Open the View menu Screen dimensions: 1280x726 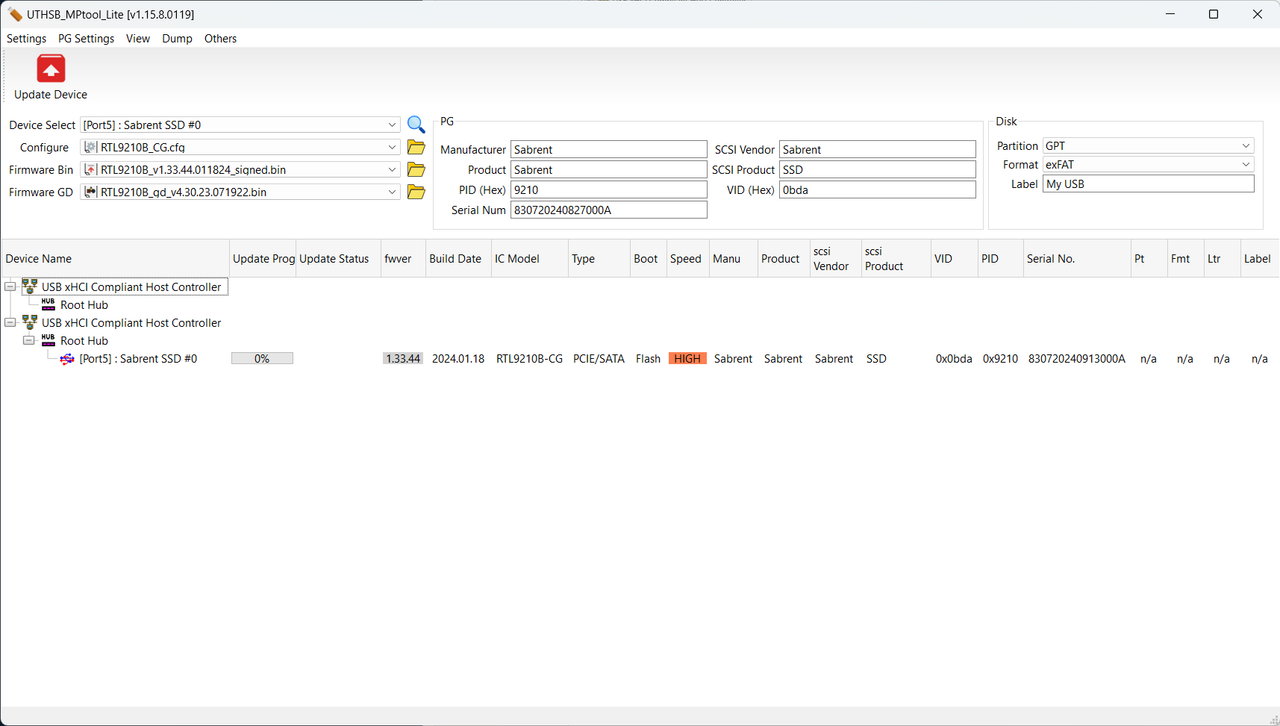[138, 38]
